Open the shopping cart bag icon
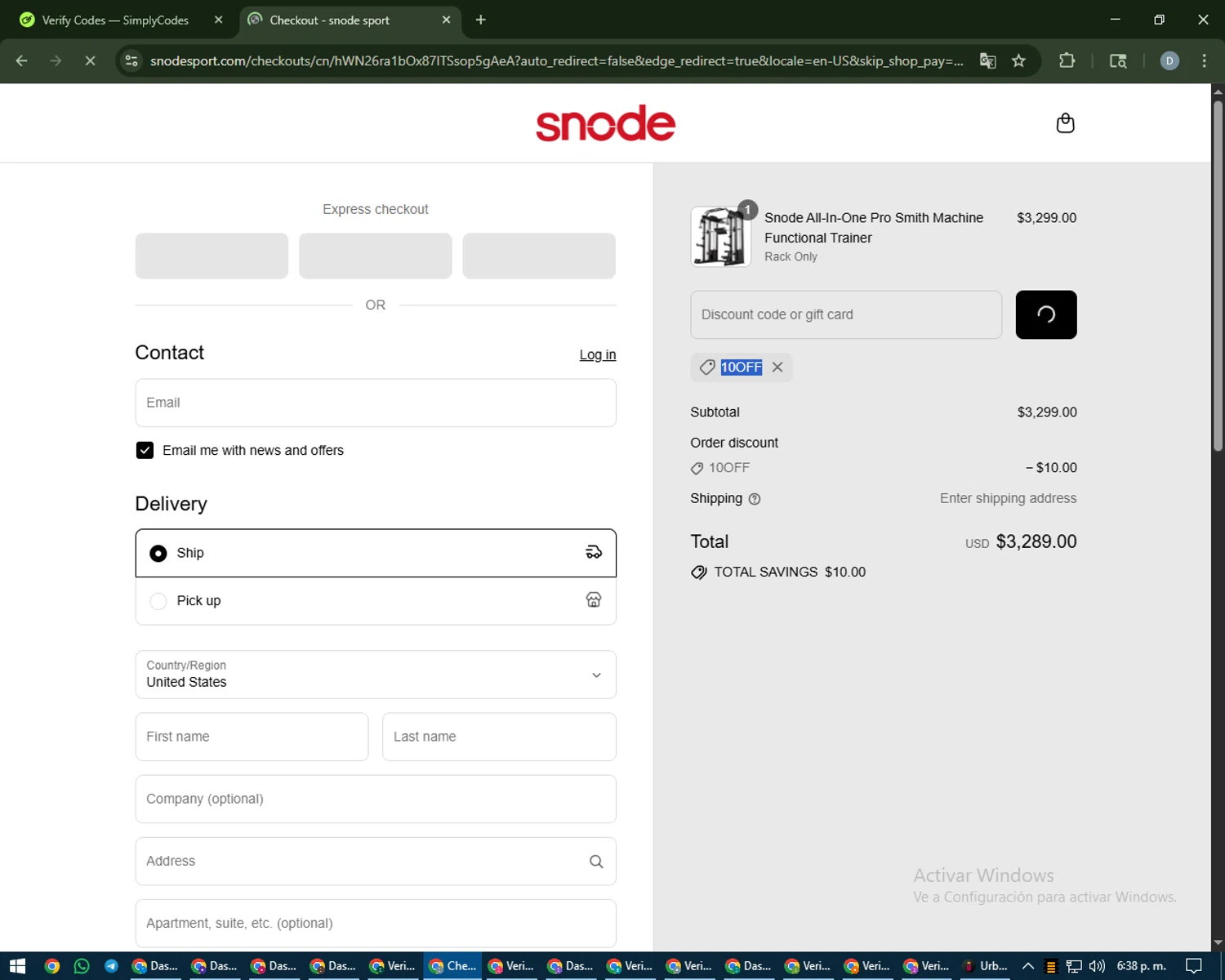This screenshot has height=980, width=1225. [1065, 123]
